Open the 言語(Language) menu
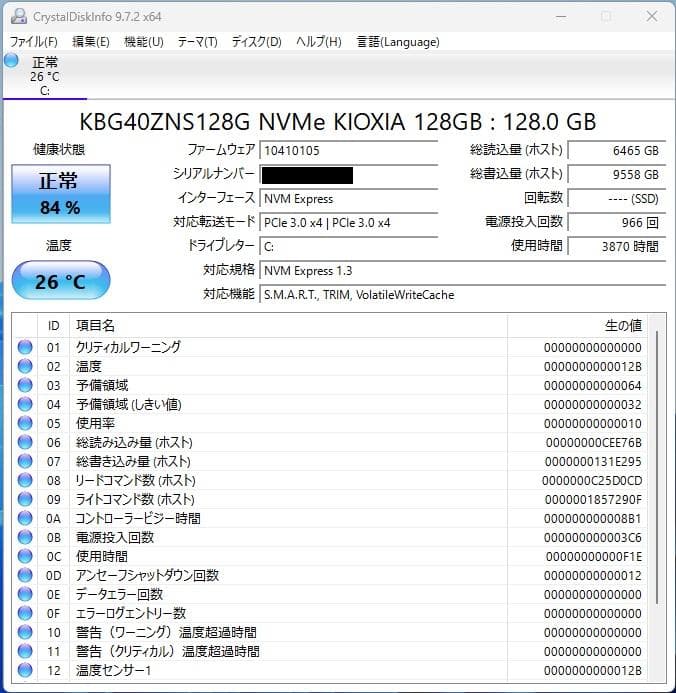This screenshot has width=676, height=693. pos(398,42)
